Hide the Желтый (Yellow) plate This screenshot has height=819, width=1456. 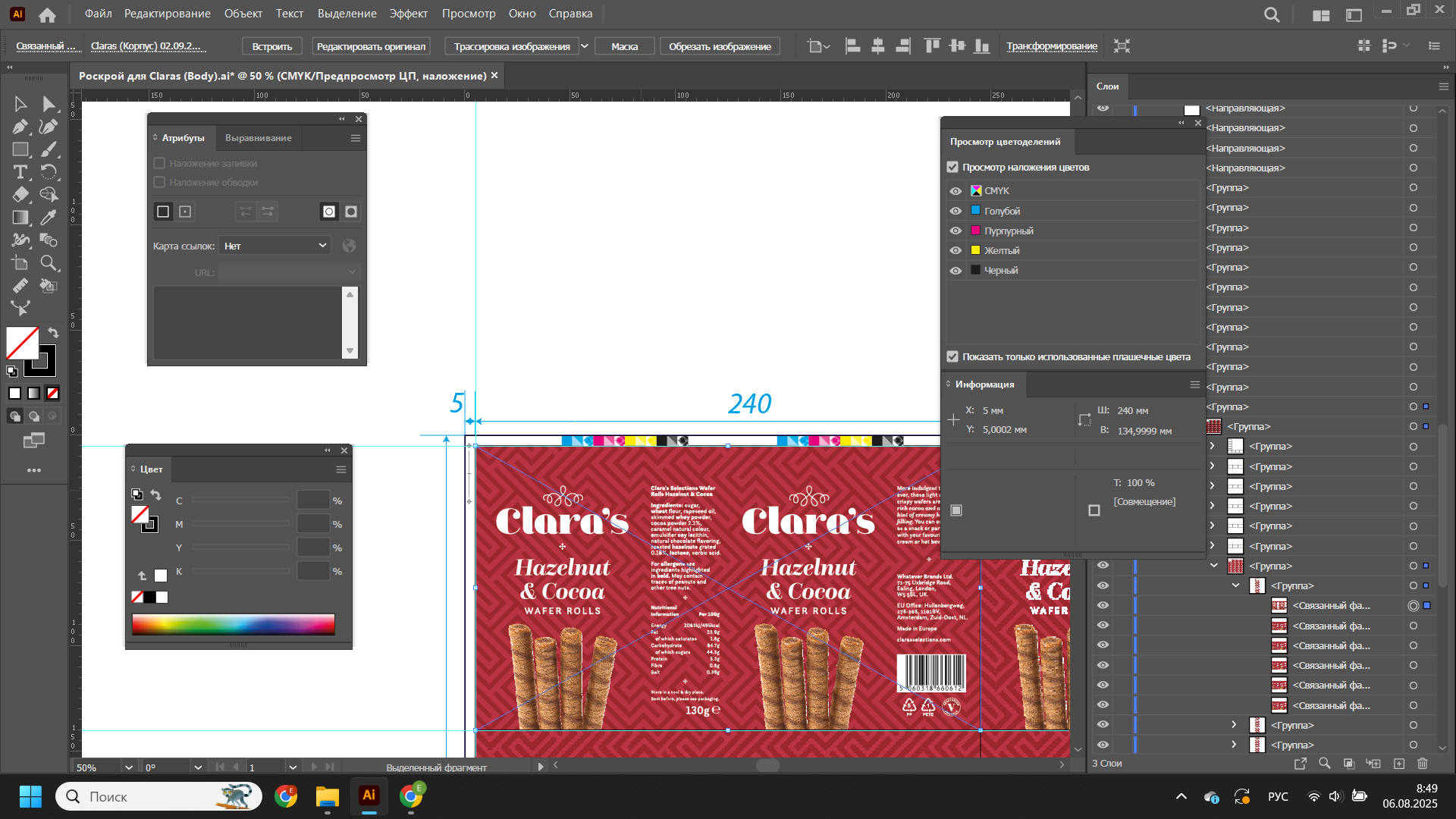955,250
